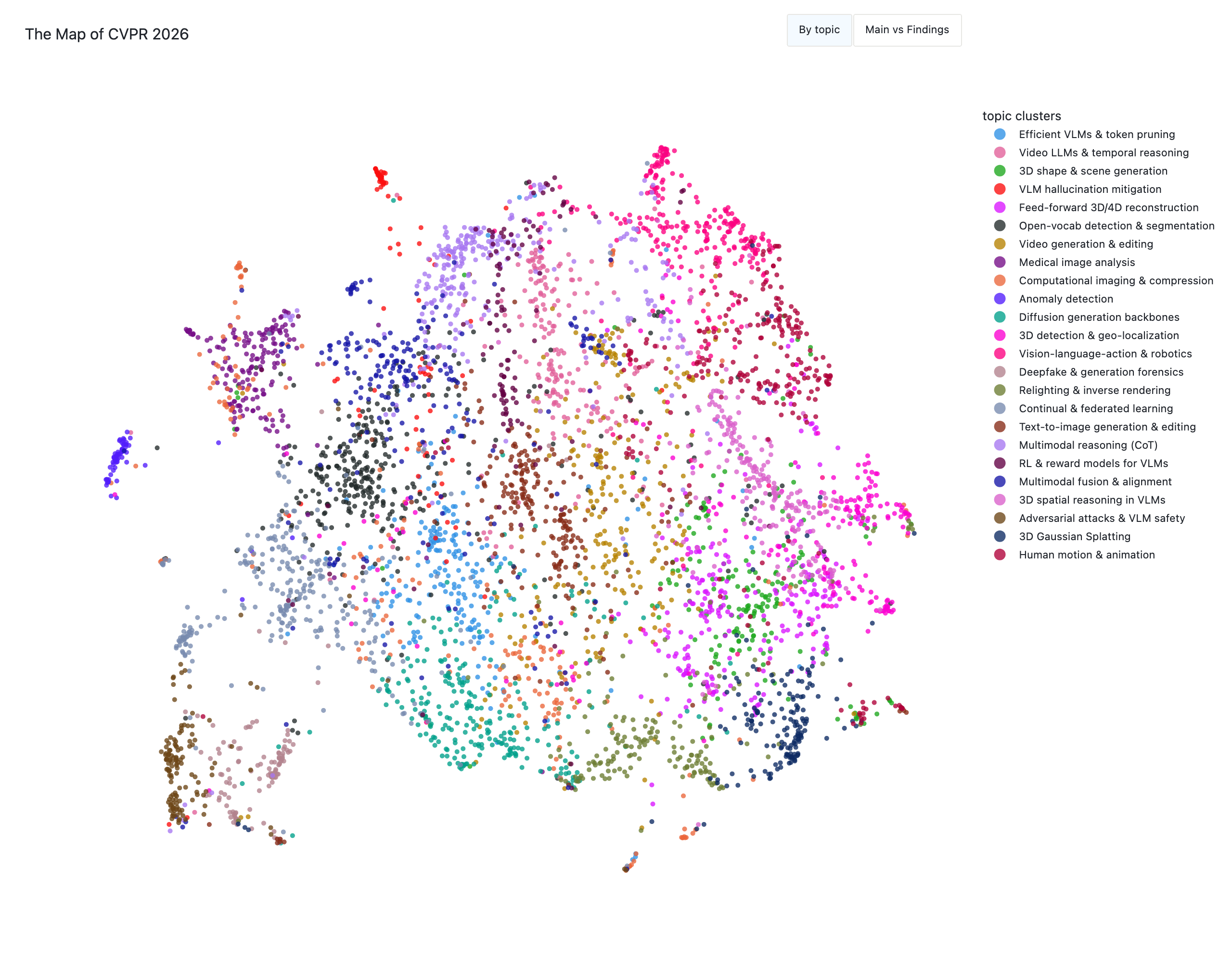
Task: Click Vision-language-action & robotics legend entry
Action: pyautogui.click(x=1092, y=354)
